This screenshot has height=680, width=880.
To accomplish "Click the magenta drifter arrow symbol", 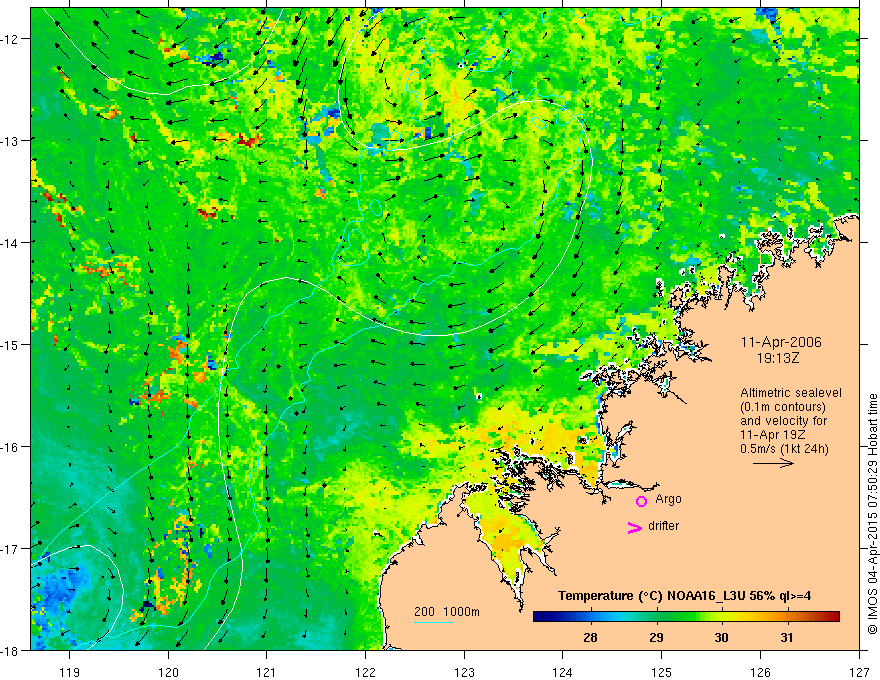I will pyautogui.click(x=634, y=527).
